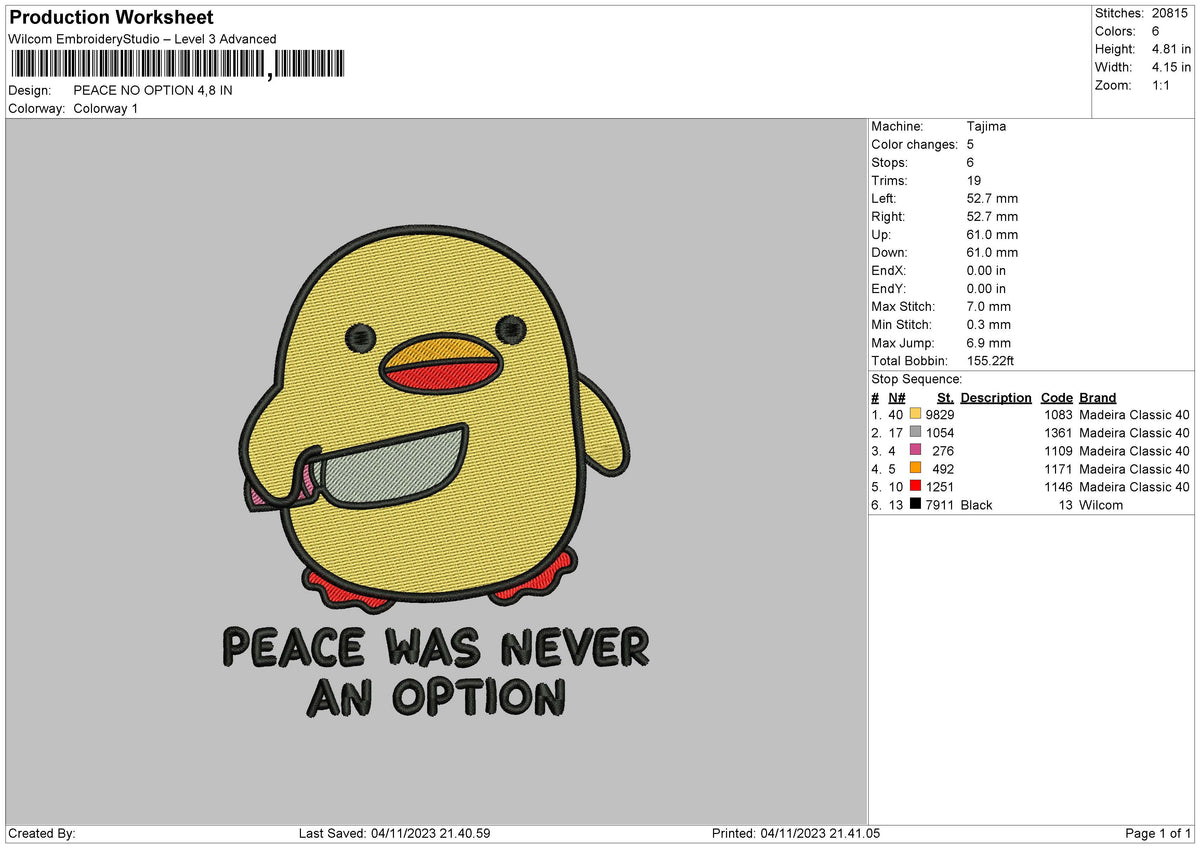The image size is (1200, 848).
Task: Click the Min Stitch value '0.3 mm'
Action: click(x=989, y=324)
